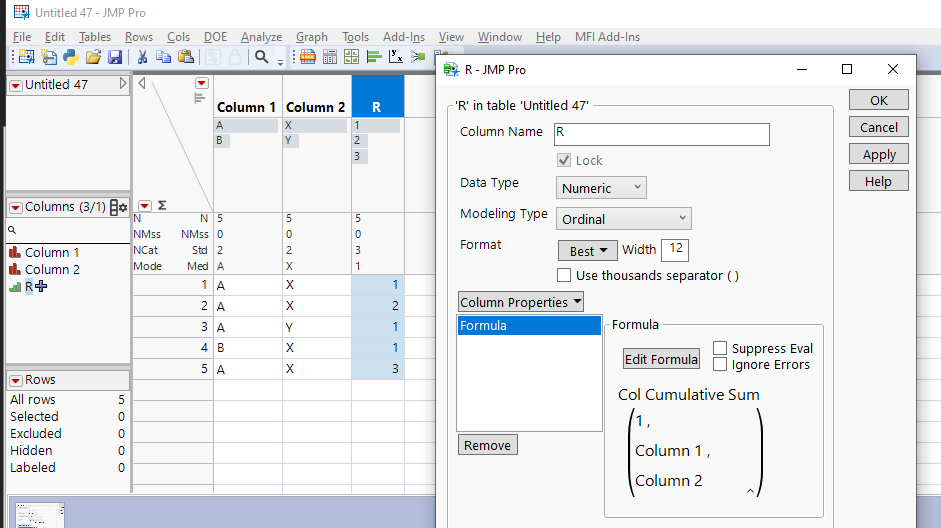Click the Save floppy disk icon
Viewport: 941px width, 528px height.
point(115,57)
